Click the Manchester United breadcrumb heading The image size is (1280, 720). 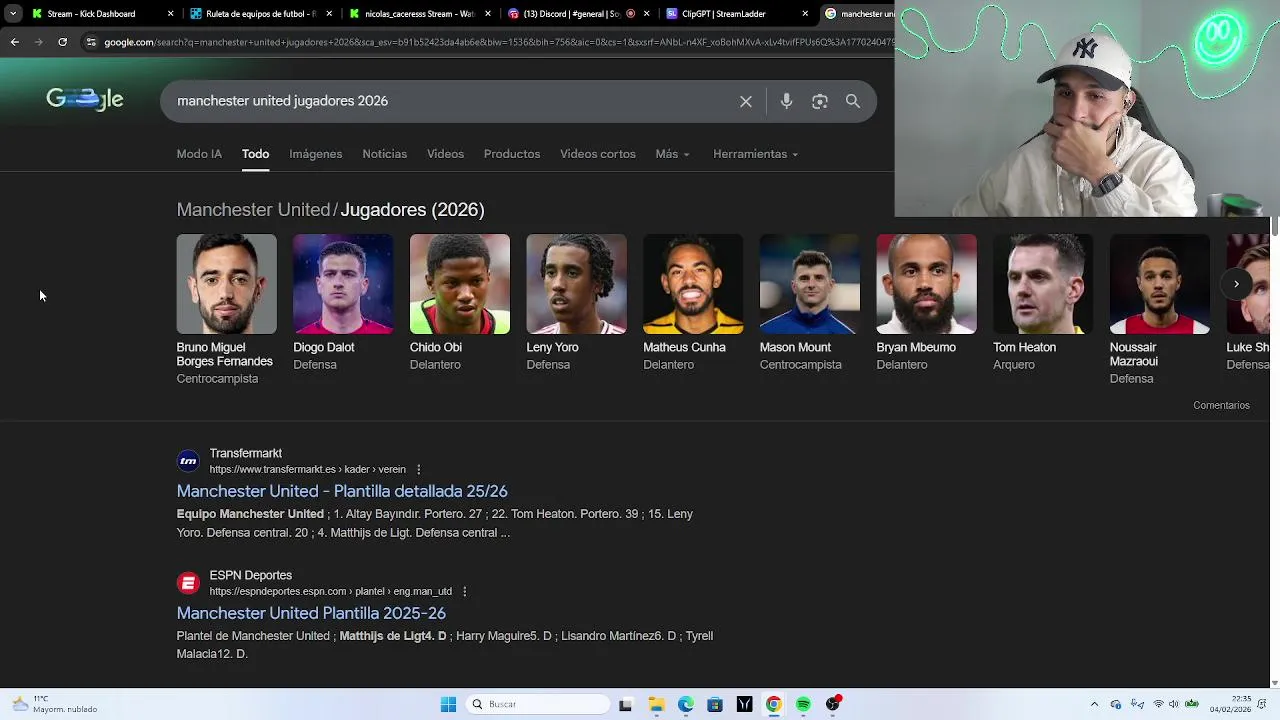tap(253, 209)
